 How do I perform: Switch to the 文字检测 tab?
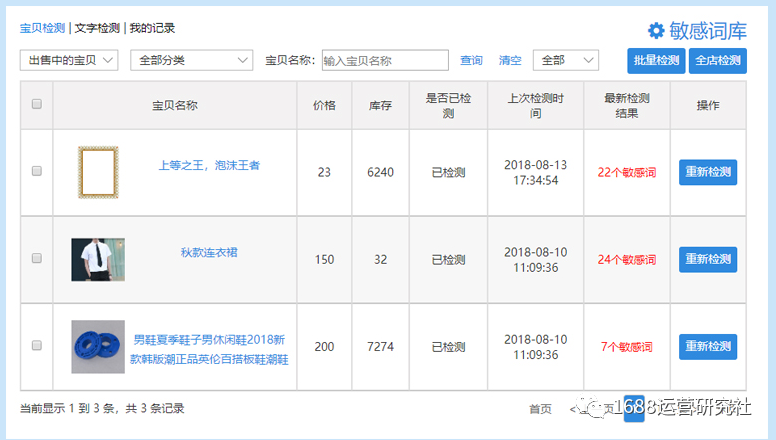click(x=97, y=28)
